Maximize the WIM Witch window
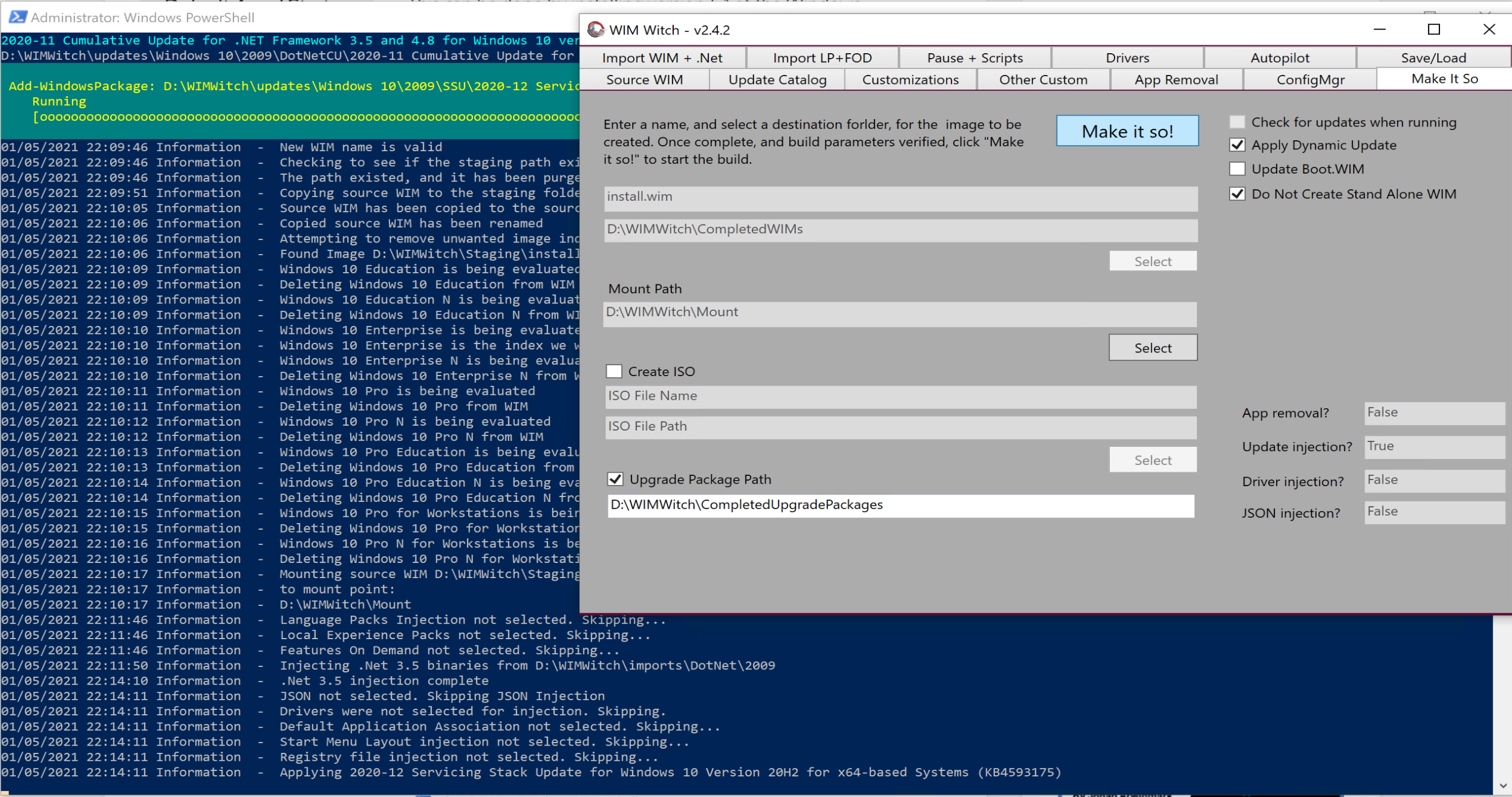Viewport: 1512px width, 797px height. click(x=1433, y=30)
